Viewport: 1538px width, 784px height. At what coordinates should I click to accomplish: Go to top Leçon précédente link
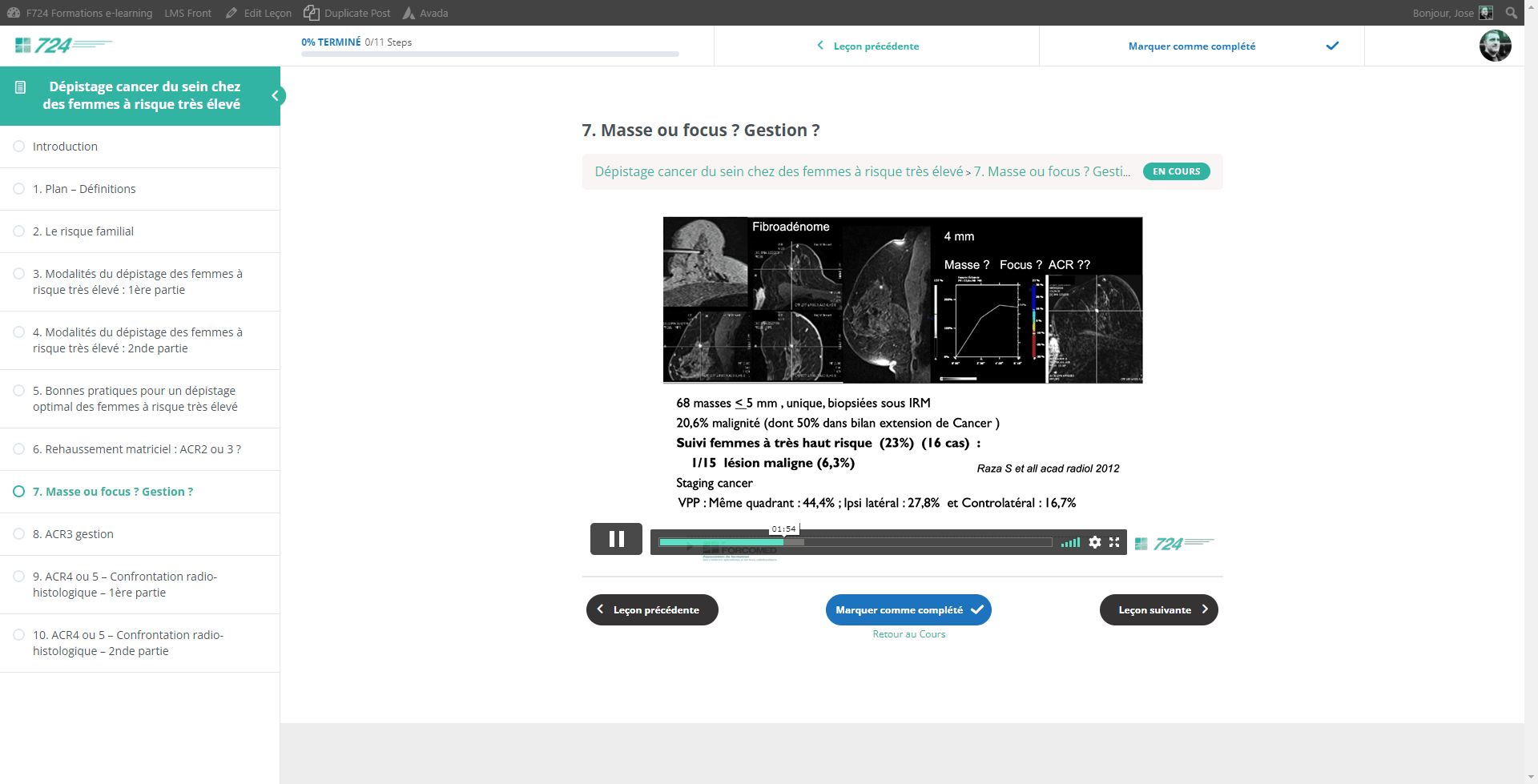pos(876,46)
